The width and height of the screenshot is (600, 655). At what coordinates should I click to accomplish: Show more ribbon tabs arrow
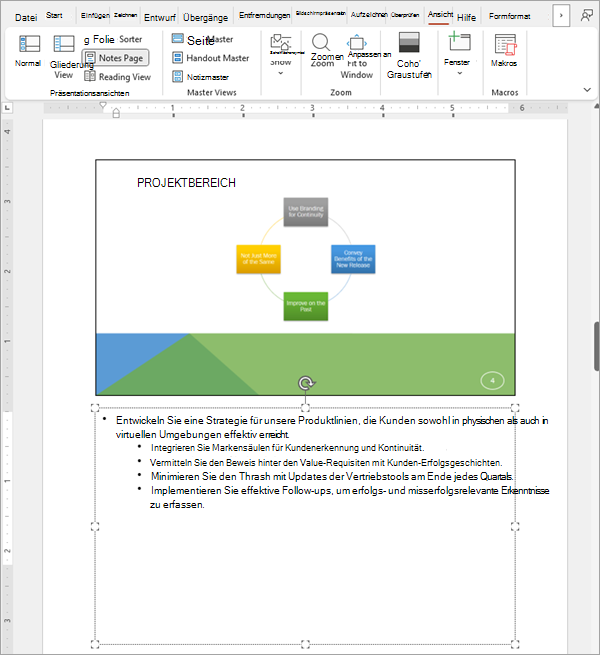click(x=561, y=15)
